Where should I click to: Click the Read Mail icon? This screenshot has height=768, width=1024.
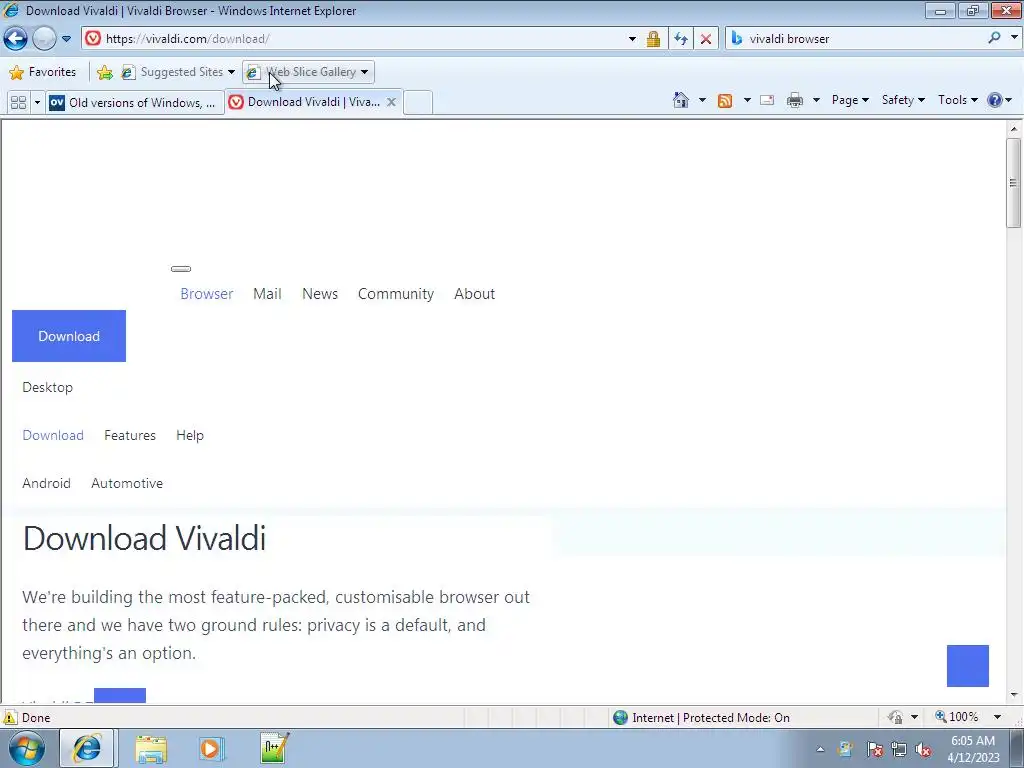click(x=767, y=100)
